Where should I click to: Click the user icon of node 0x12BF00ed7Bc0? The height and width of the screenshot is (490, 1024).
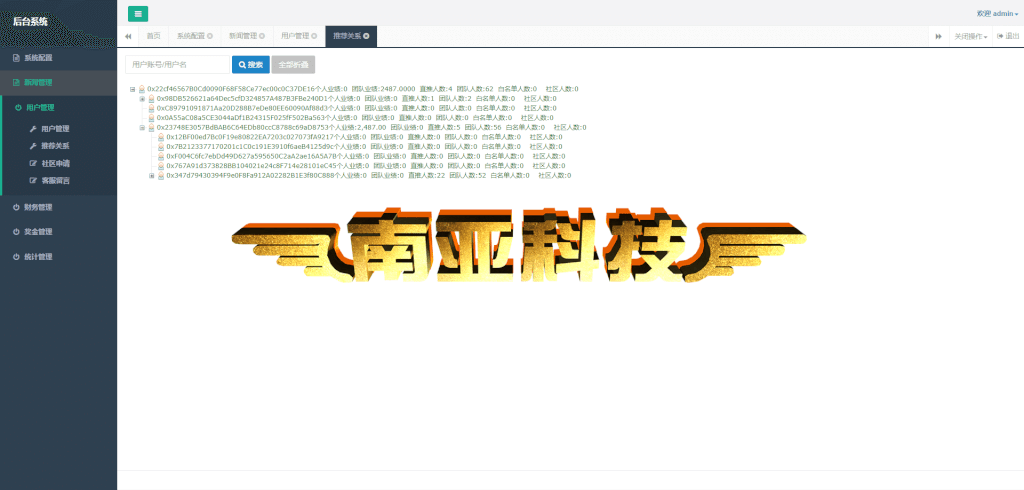161,137
